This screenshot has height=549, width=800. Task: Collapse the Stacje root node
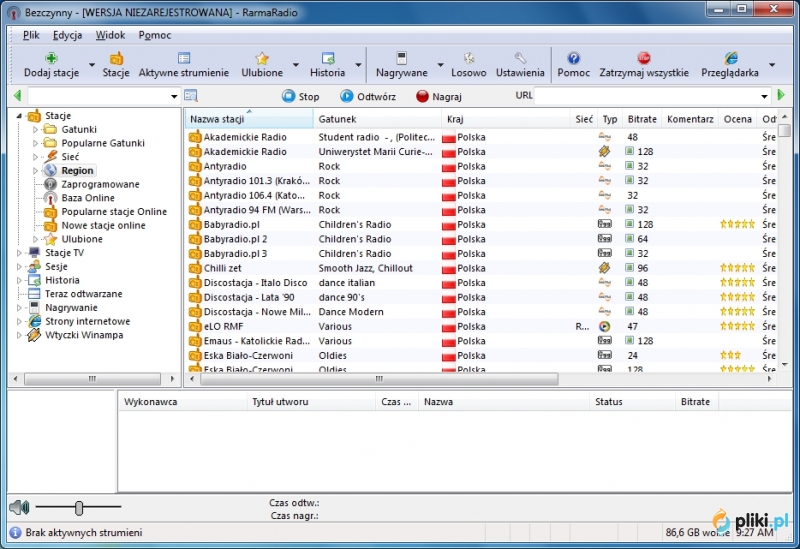click(19, 116)
